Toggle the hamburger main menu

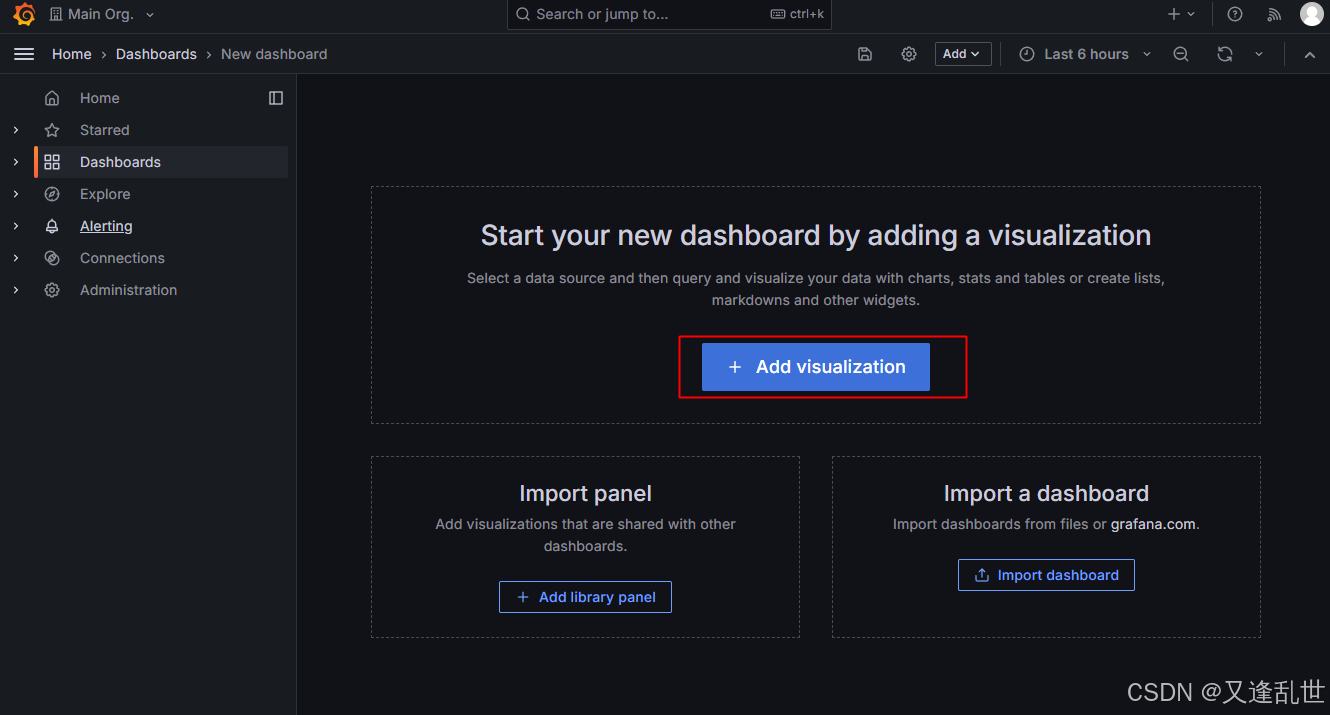point(24,54)
